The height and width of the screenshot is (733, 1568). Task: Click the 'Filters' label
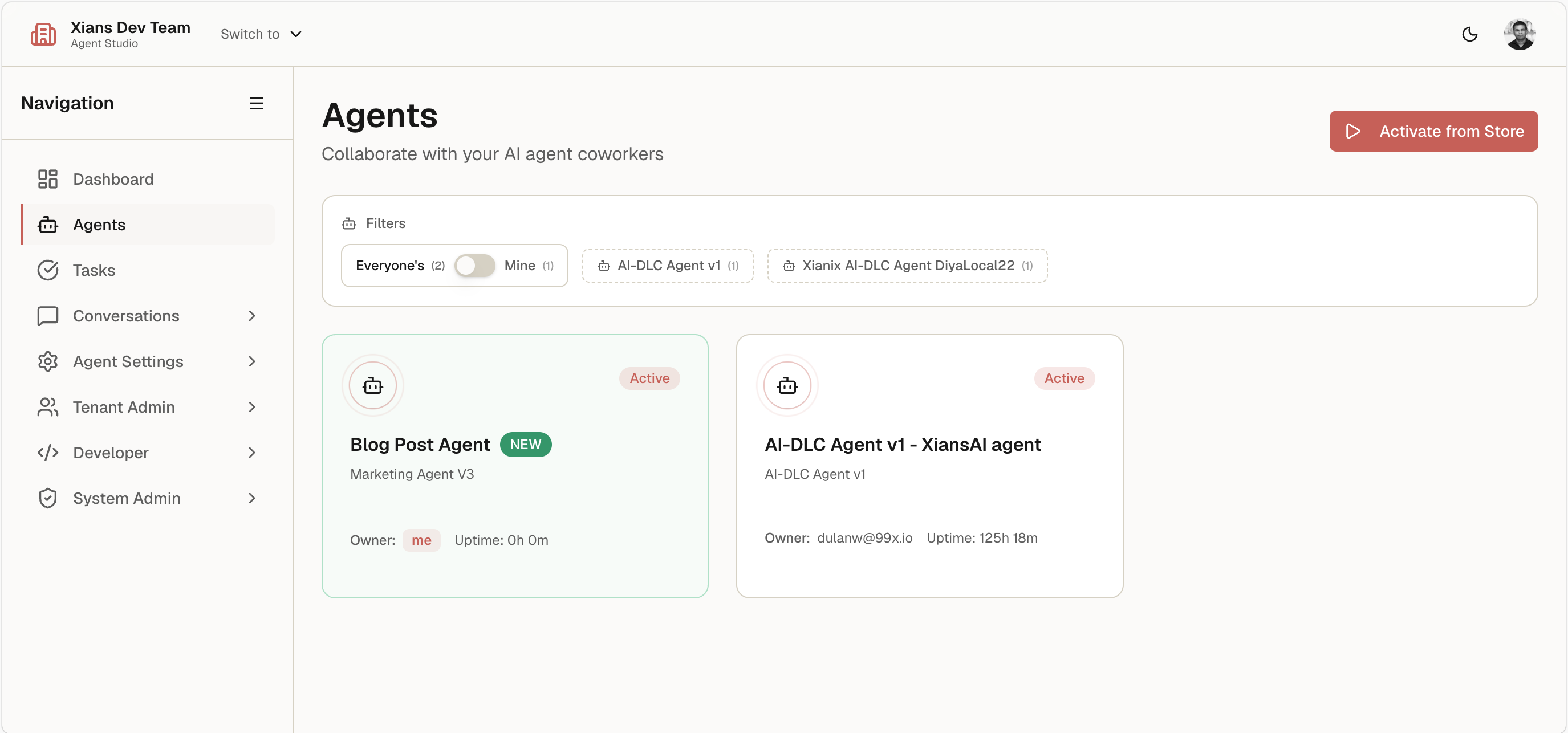click(385, 223)
